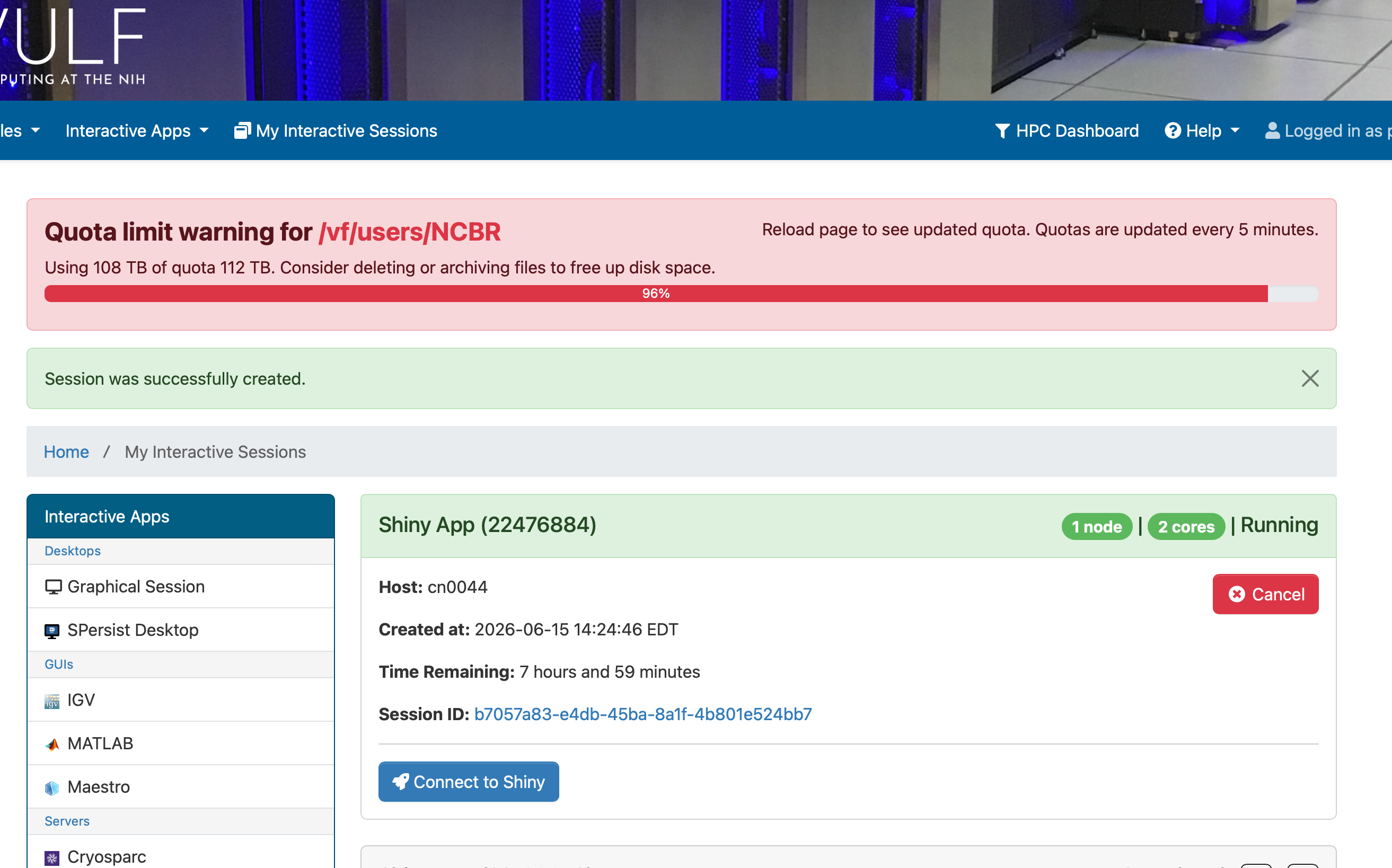The width and height of the screenshot is (1392, 868).
Task: Expand the Help dropdown menu
Action: point(1202,131)
